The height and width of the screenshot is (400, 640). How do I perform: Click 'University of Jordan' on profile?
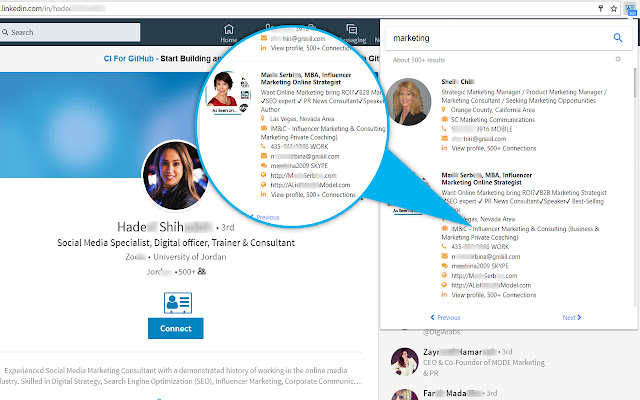(190, 257)
